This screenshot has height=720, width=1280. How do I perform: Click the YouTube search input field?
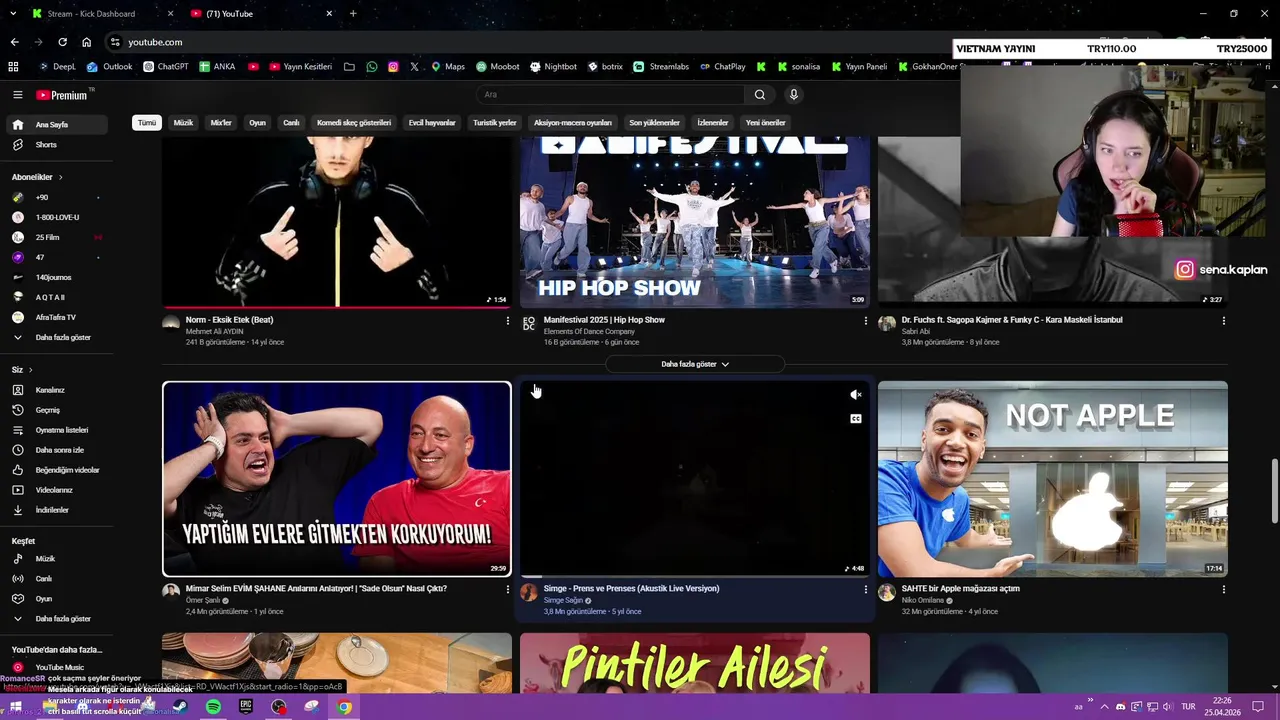click(610, 95)
